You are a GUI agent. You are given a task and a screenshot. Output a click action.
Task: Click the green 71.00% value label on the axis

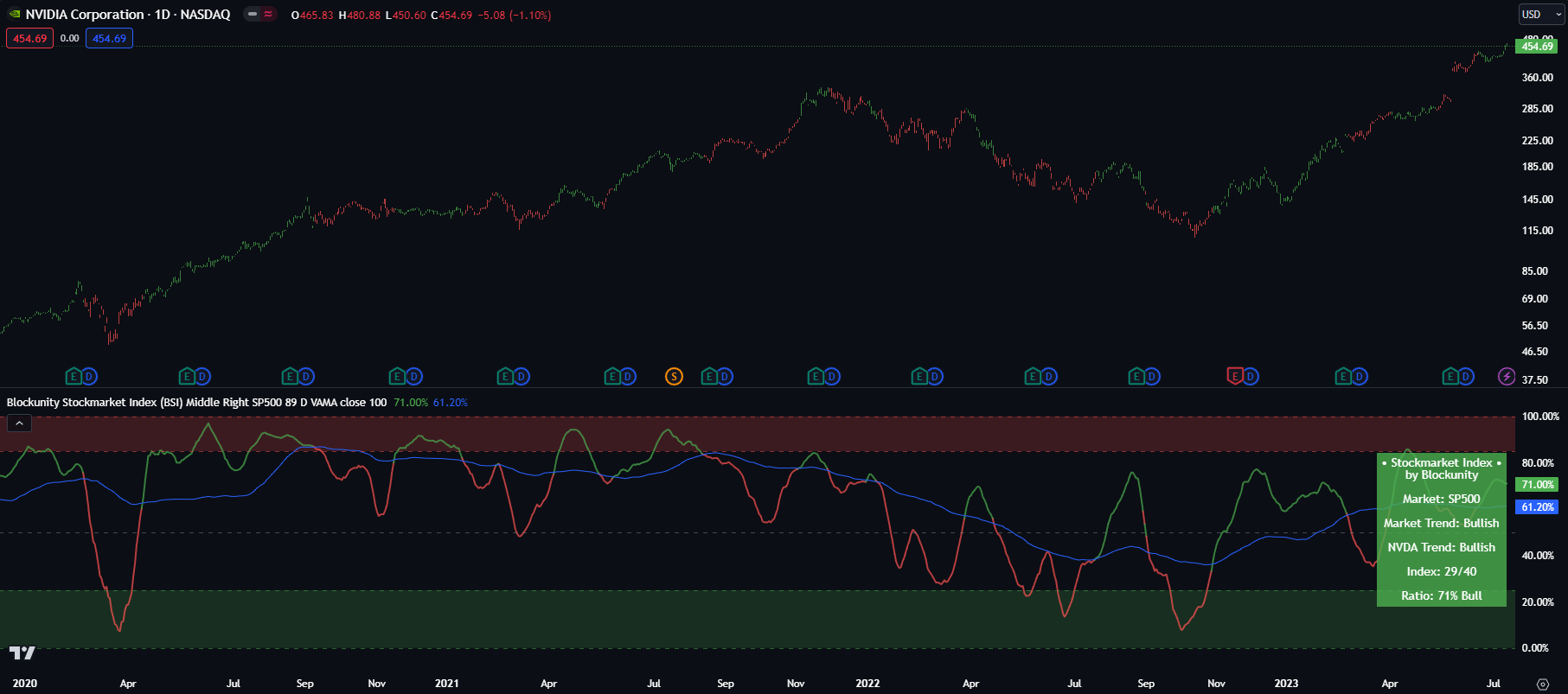[1538, 485]
